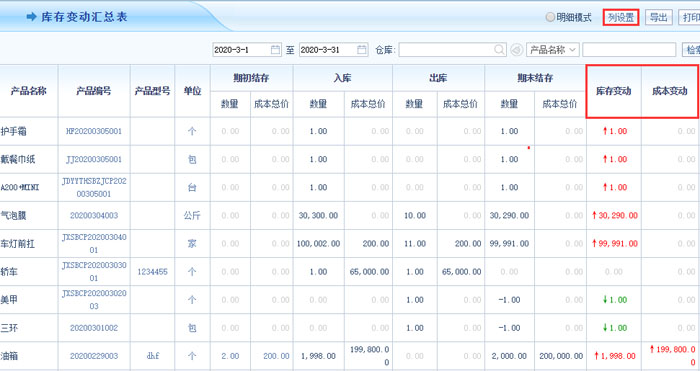The image size is (700, 371).
Task: Click ending cost 200,000.00 cell
Action: point(561,356)
